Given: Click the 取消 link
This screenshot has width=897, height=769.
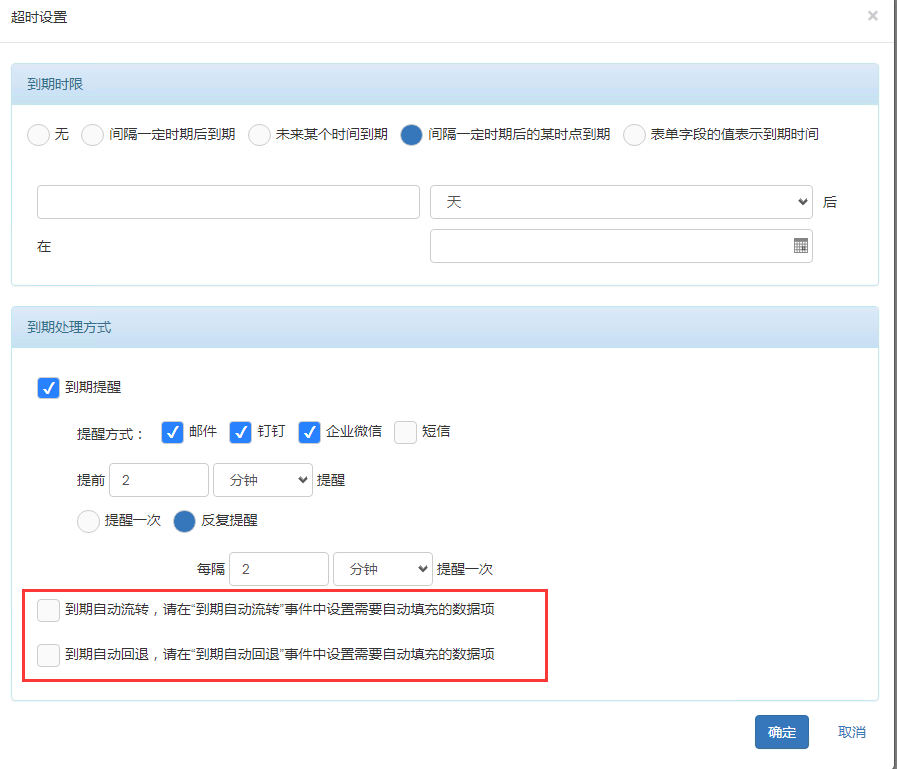Looking at the screenshot, I should click(x=851, y=732).
